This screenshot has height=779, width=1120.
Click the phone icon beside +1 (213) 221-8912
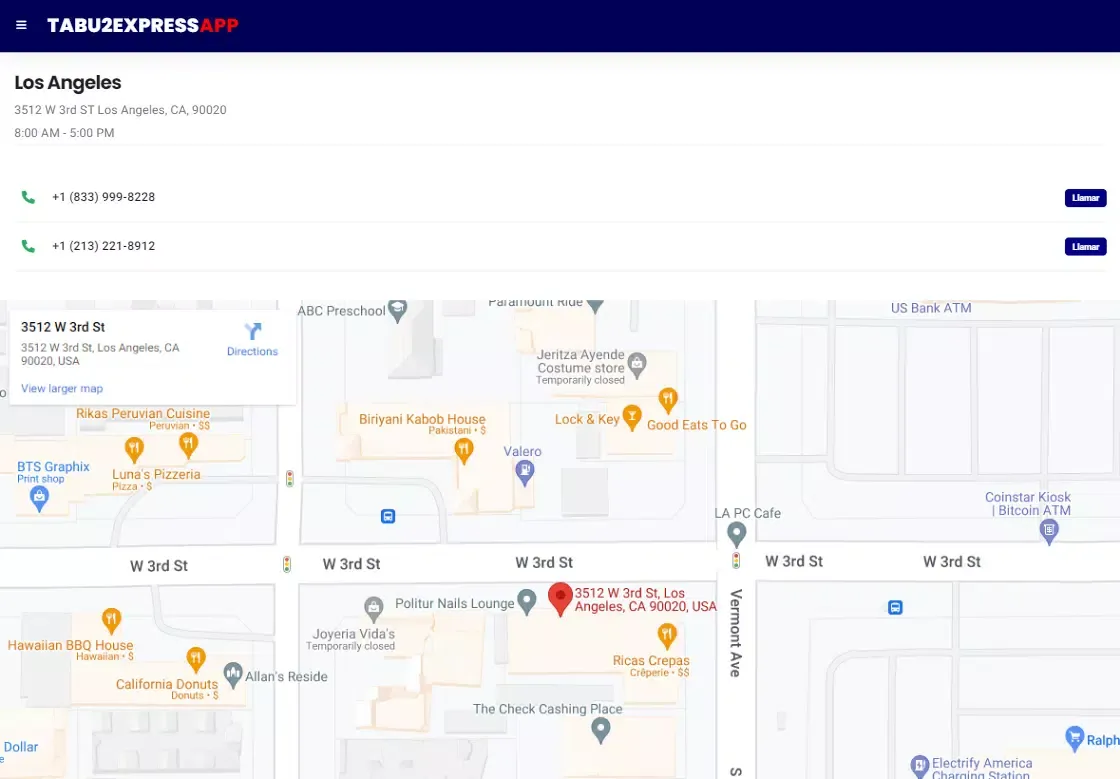click(28, 246)
